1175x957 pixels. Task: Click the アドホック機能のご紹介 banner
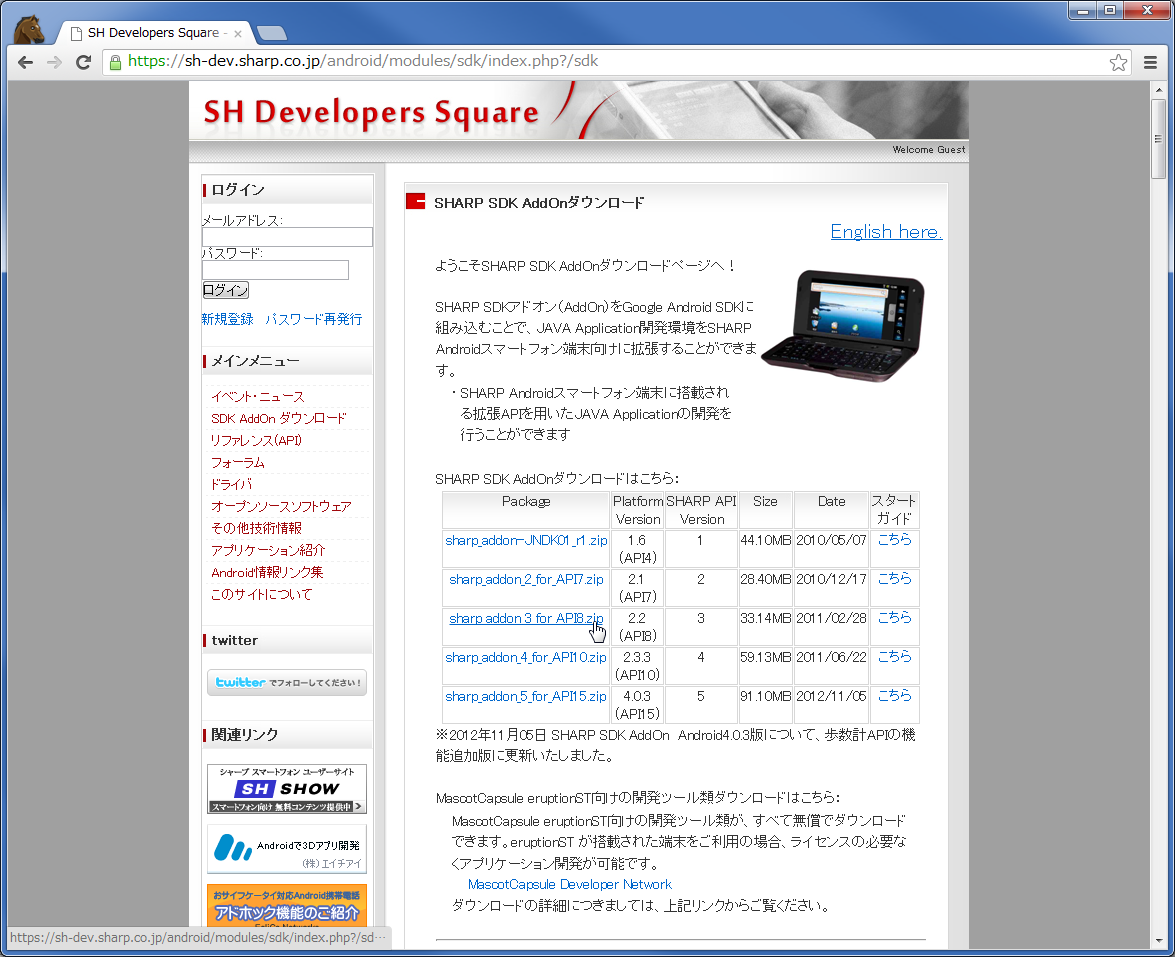click(287, 905)
